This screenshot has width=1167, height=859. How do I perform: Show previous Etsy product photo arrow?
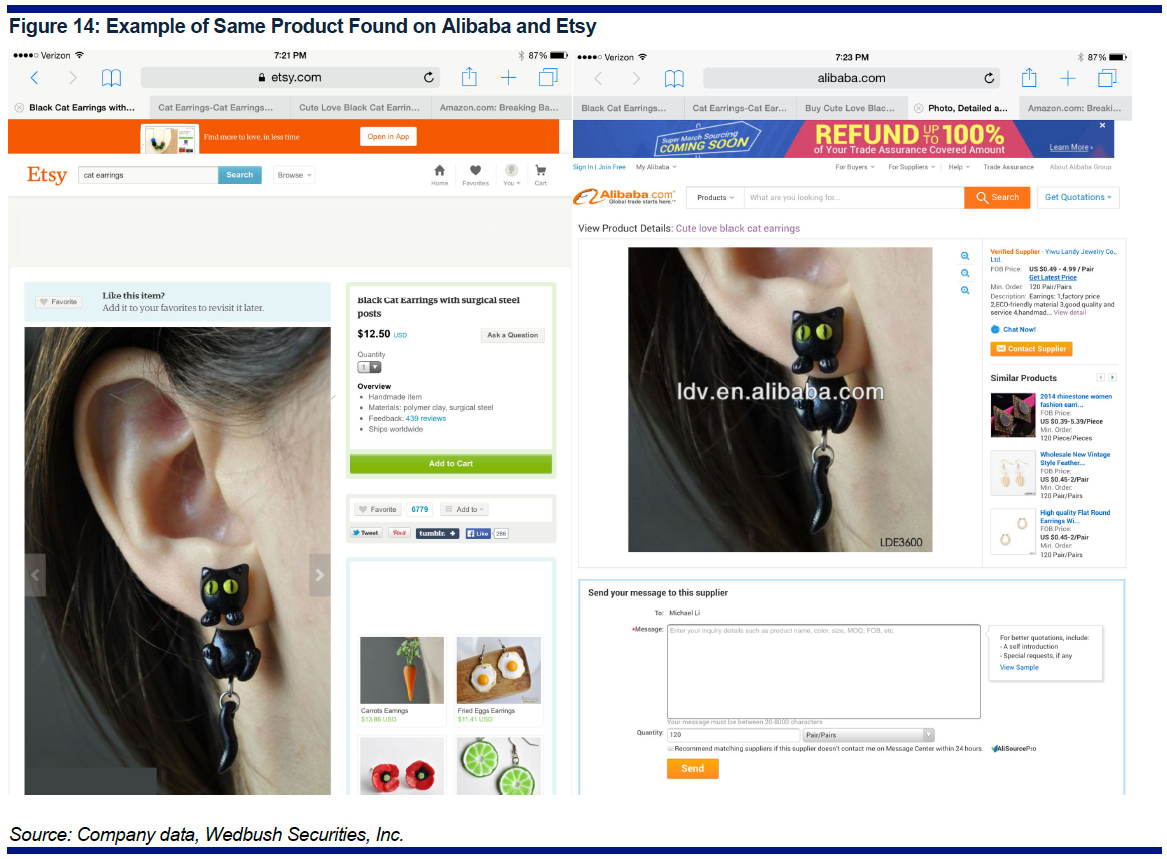[x=35, y=575]
